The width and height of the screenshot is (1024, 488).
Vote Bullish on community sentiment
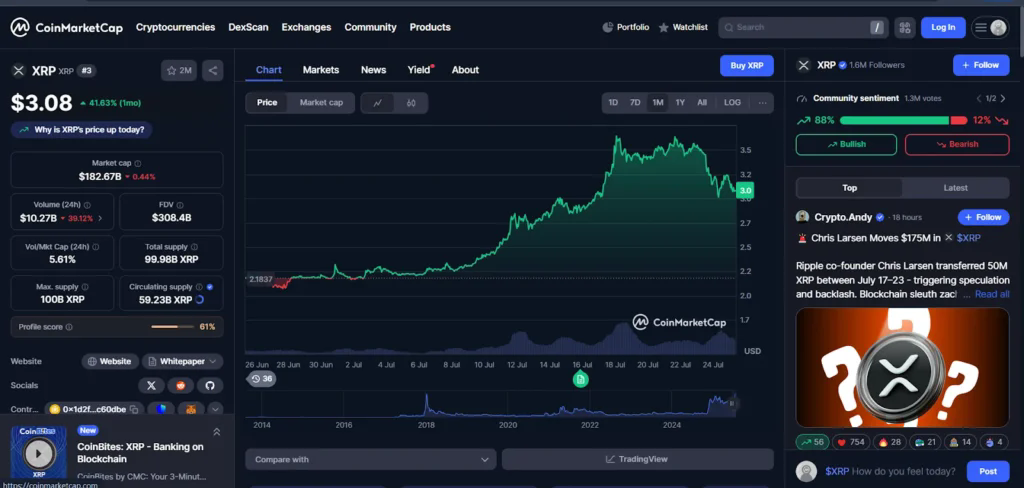coord(846,144)
